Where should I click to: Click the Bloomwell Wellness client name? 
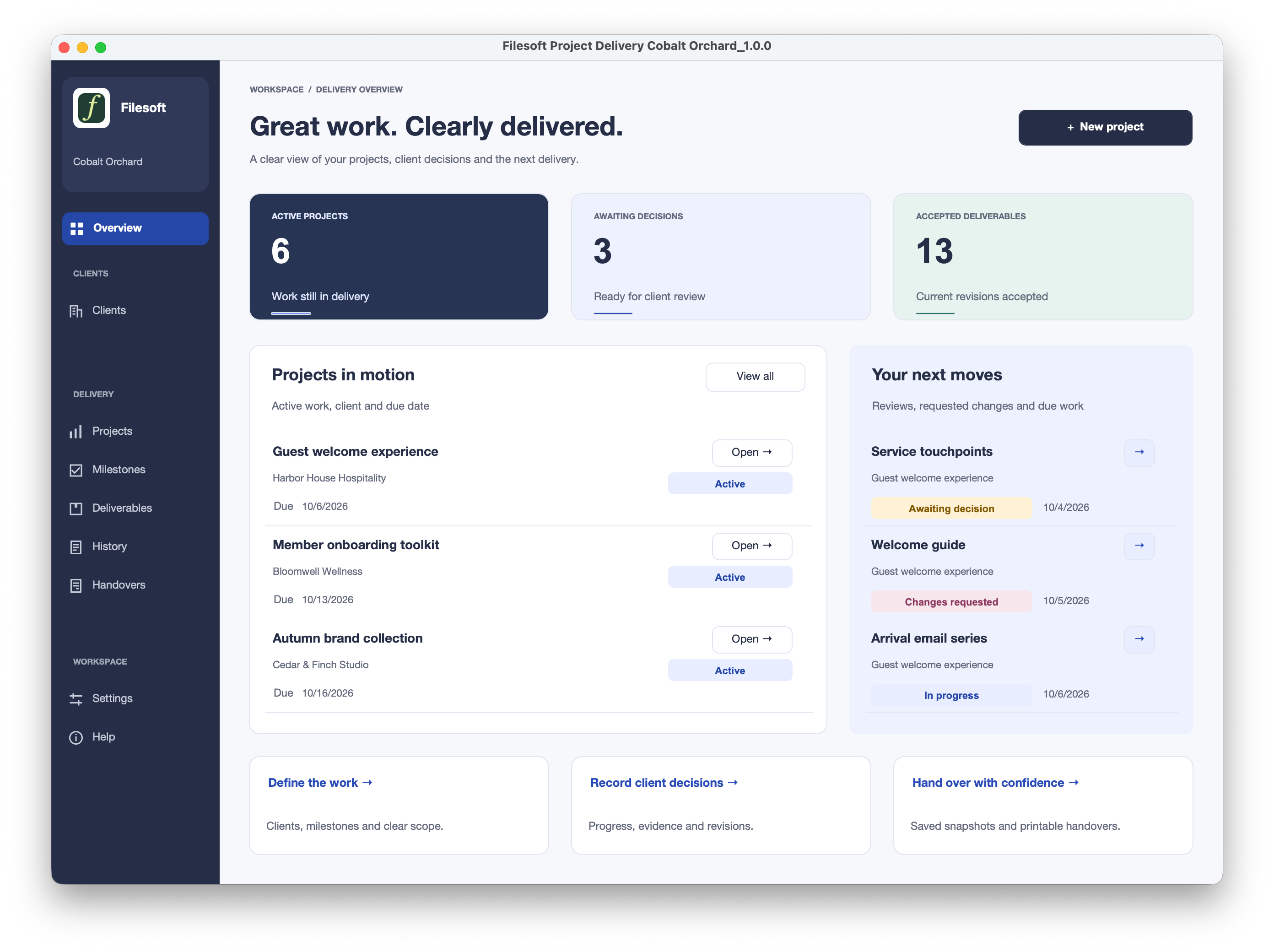click(x=317, y=572)
